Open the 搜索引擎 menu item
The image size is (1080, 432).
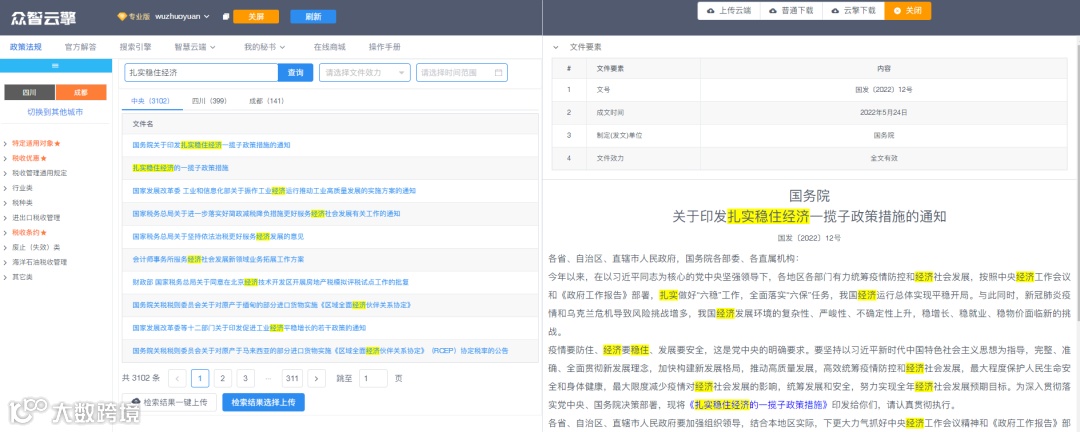coord(136,47)
